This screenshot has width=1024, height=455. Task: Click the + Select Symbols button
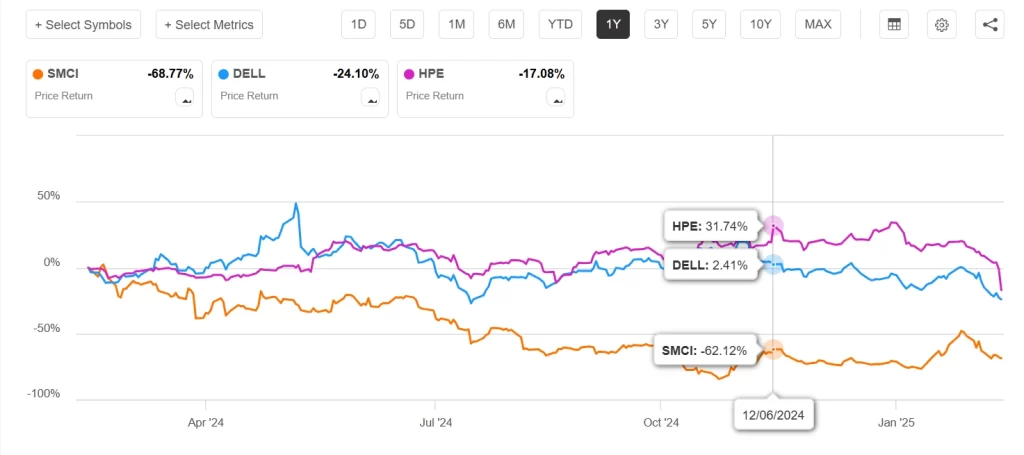pyautogui.click(x=83, y=25)
